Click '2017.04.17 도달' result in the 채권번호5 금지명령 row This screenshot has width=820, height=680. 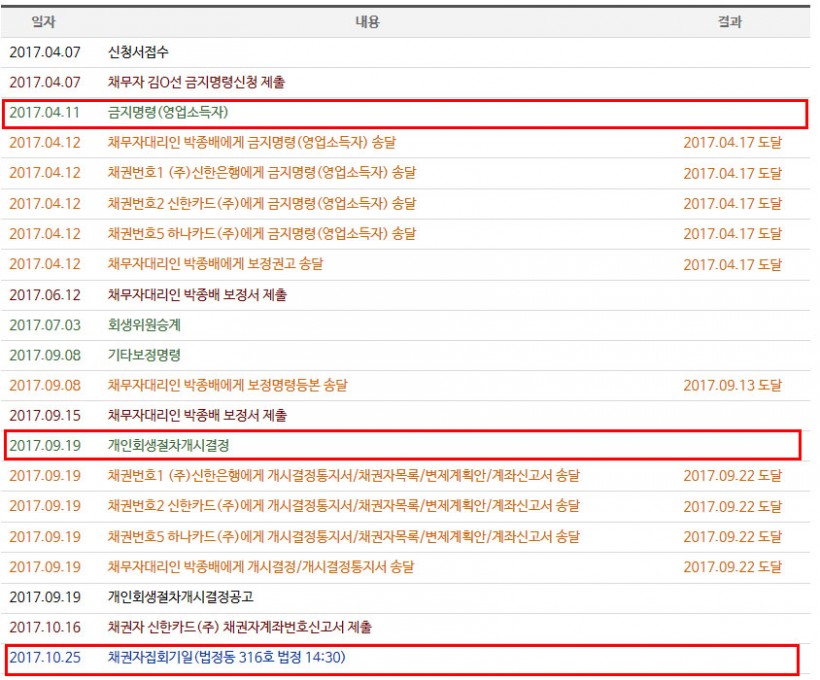click(x=732, y=234)
